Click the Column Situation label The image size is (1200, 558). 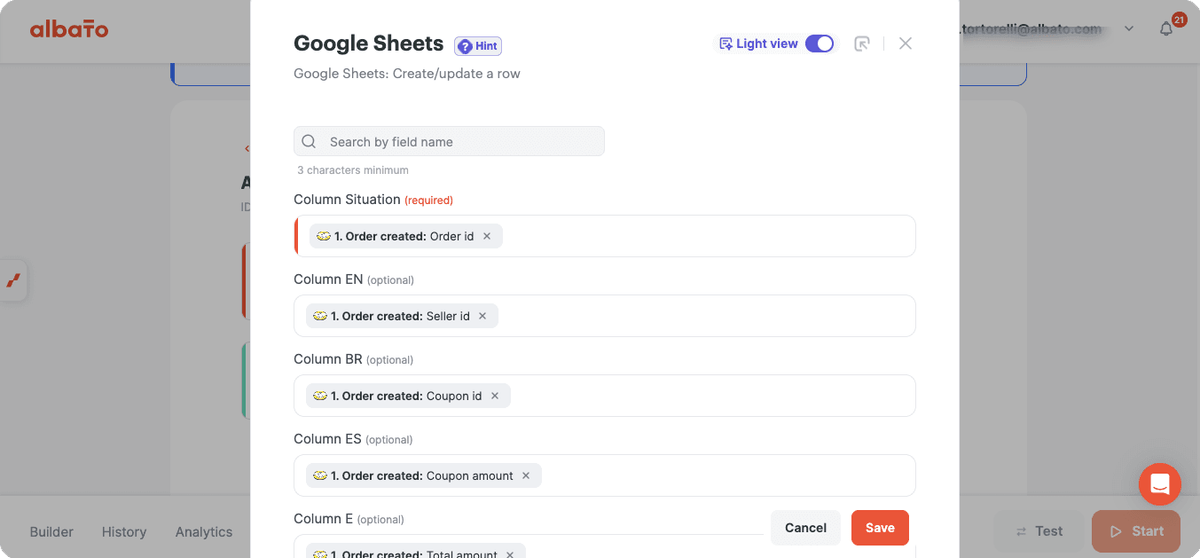(x=347, y=199)
